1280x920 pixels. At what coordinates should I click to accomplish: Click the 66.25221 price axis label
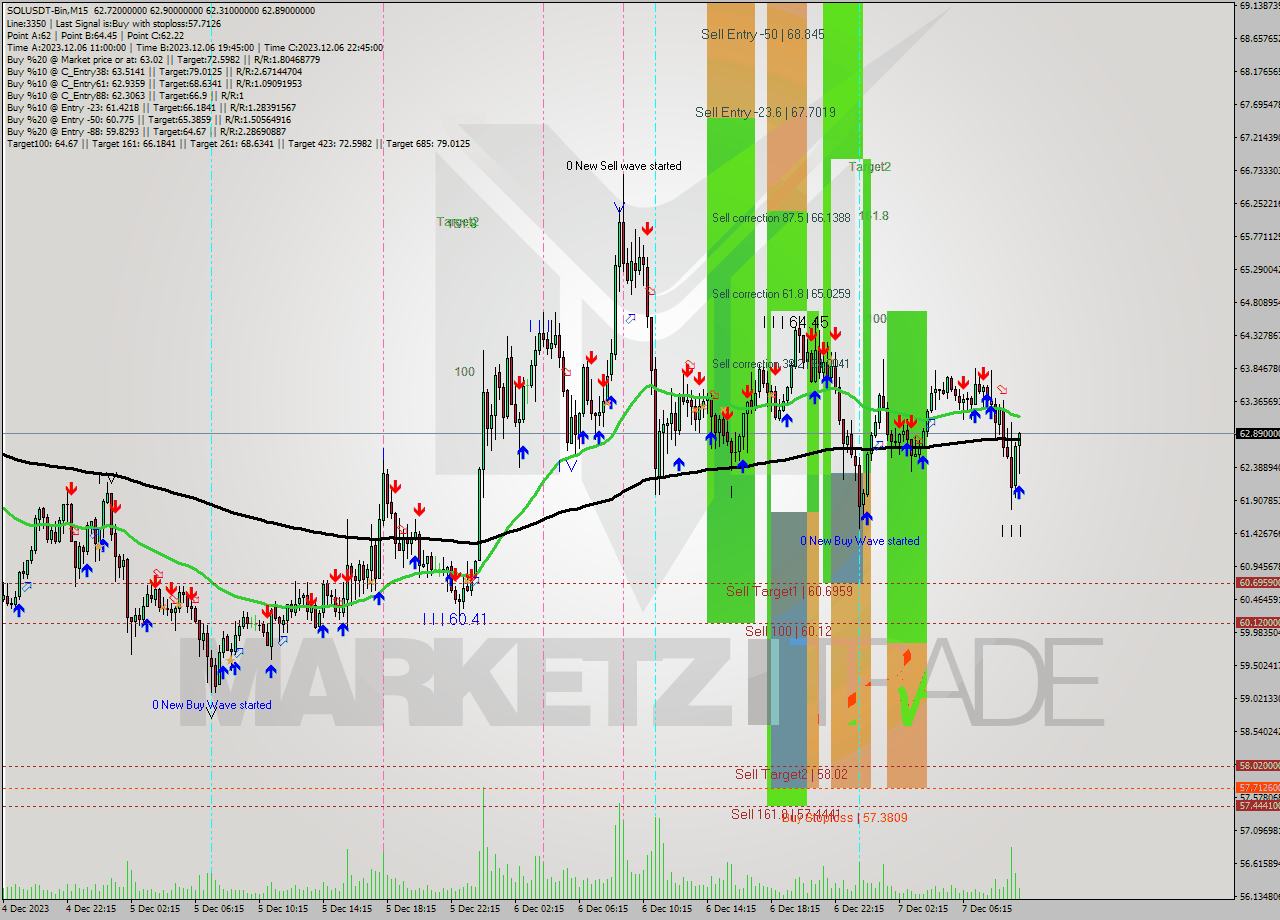[1259, 203]
